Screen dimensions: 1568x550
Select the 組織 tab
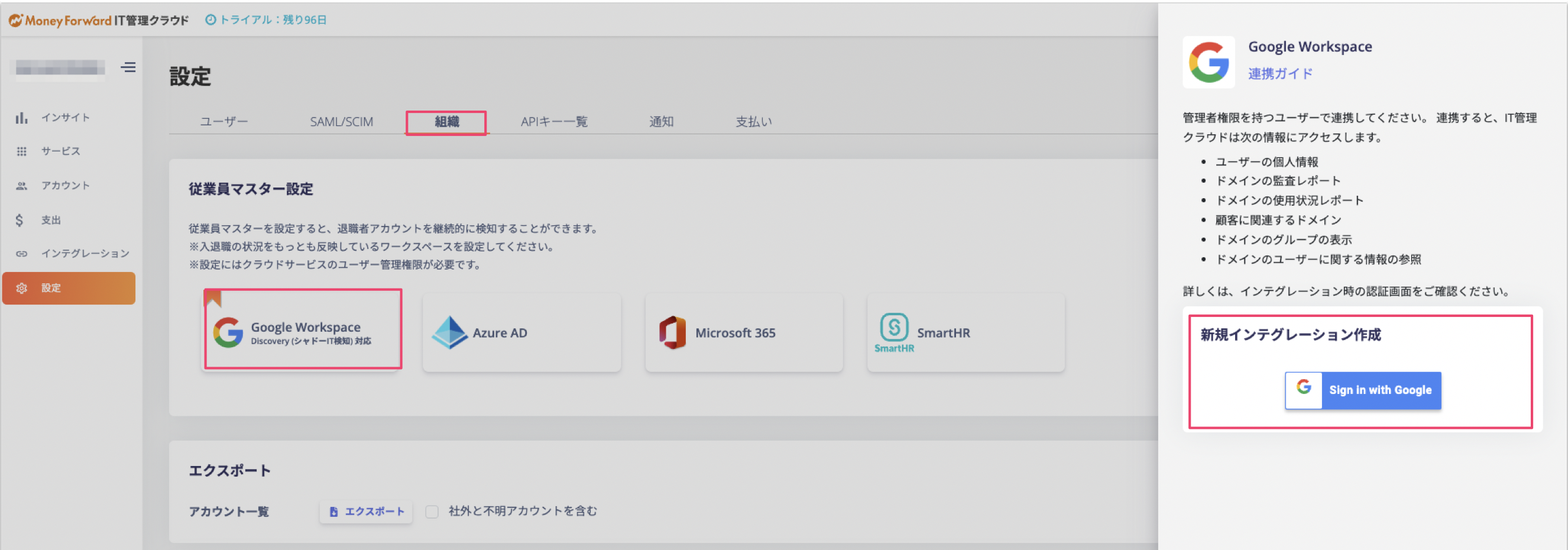[x=446, y=122]
